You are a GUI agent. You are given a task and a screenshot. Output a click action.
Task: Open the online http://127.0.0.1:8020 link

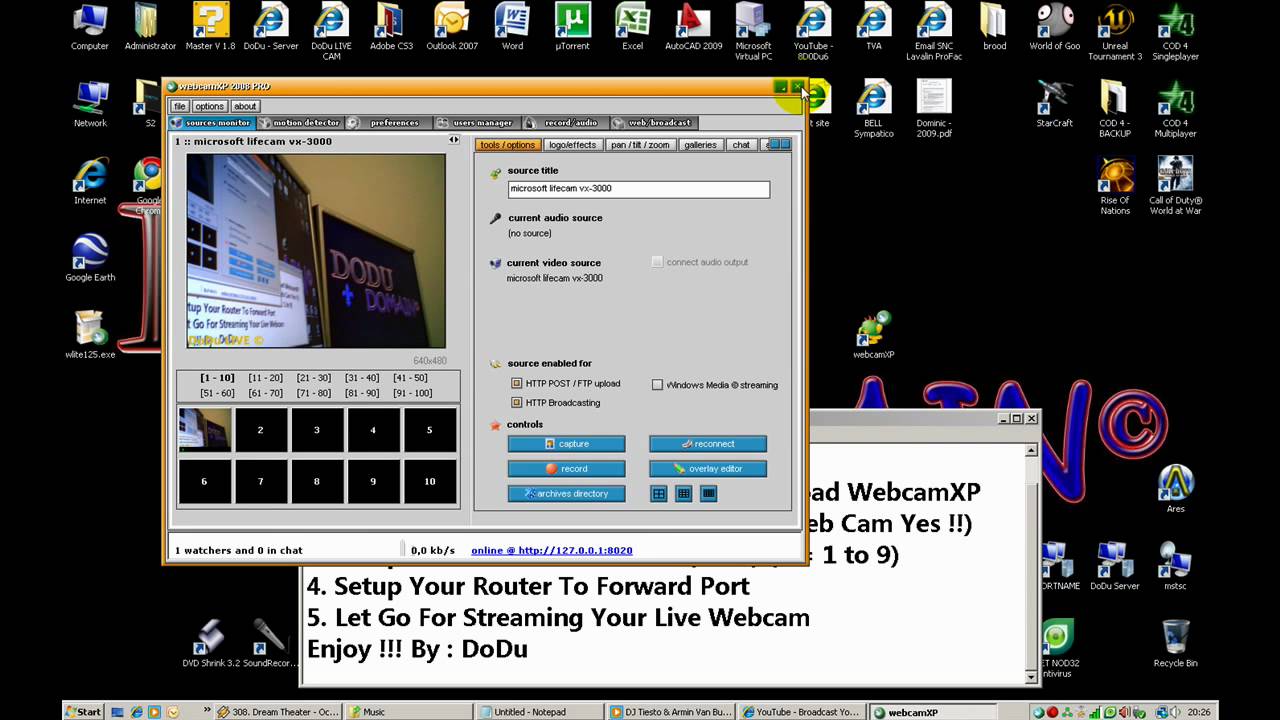point(552,551)
